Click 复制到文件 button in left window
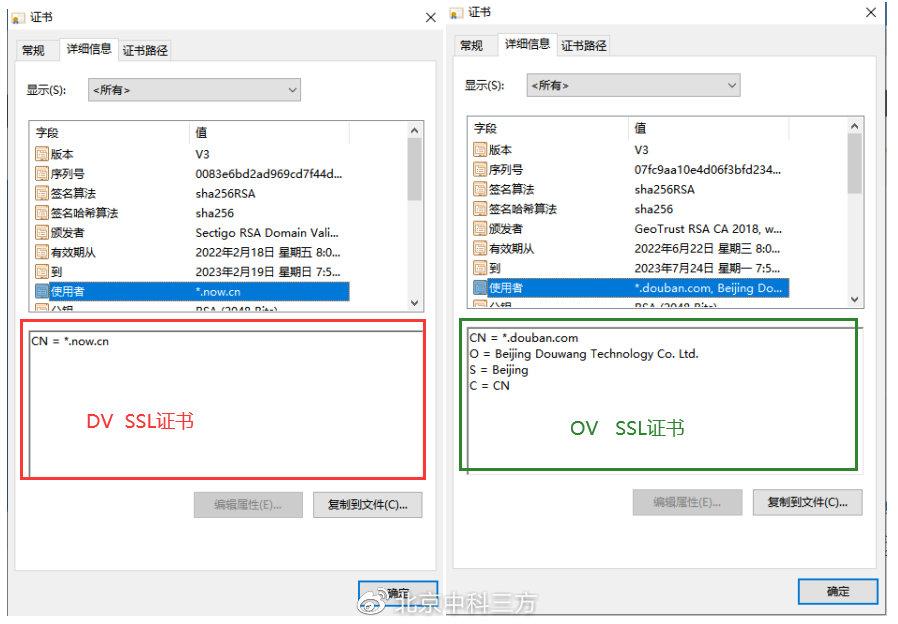The height and width of the screenshot is (624, 898). [x=368, y=505]
